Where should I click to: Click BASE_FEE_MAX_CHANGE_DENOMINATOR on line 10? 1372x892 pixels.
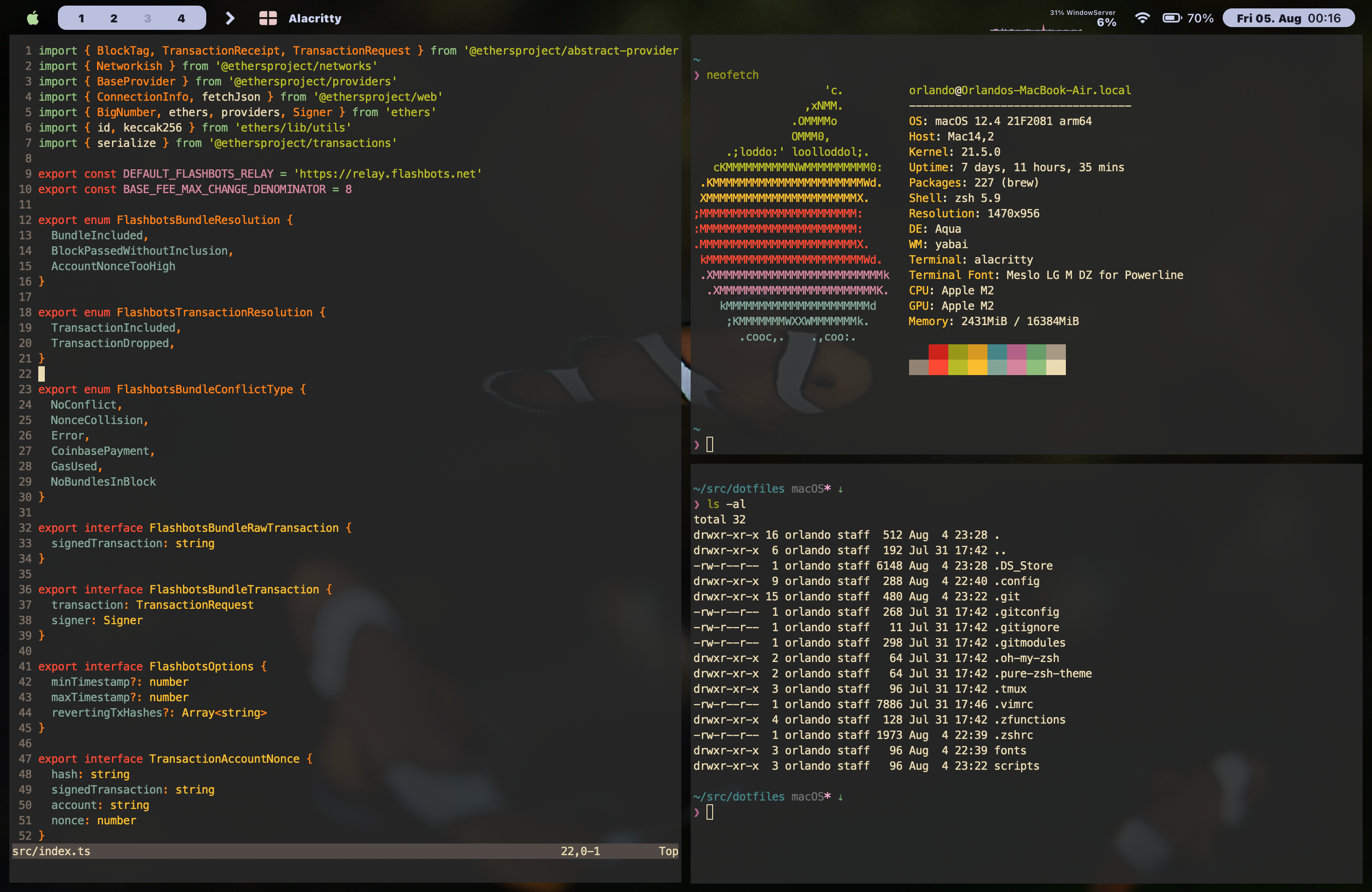[x=224, y=189]
